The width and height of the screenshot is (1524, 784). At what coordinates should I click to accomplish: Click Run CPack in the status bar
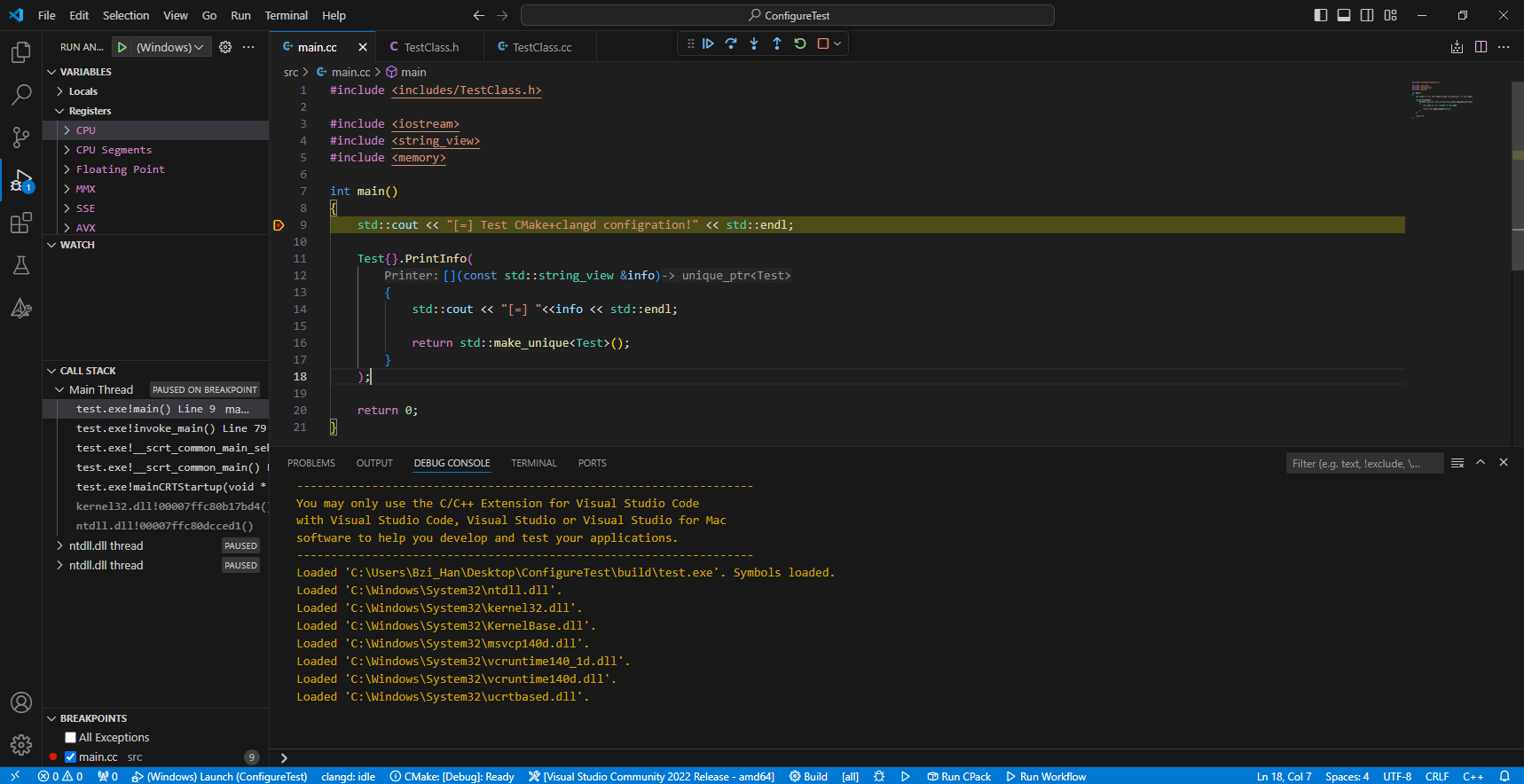tap(959, 776)
